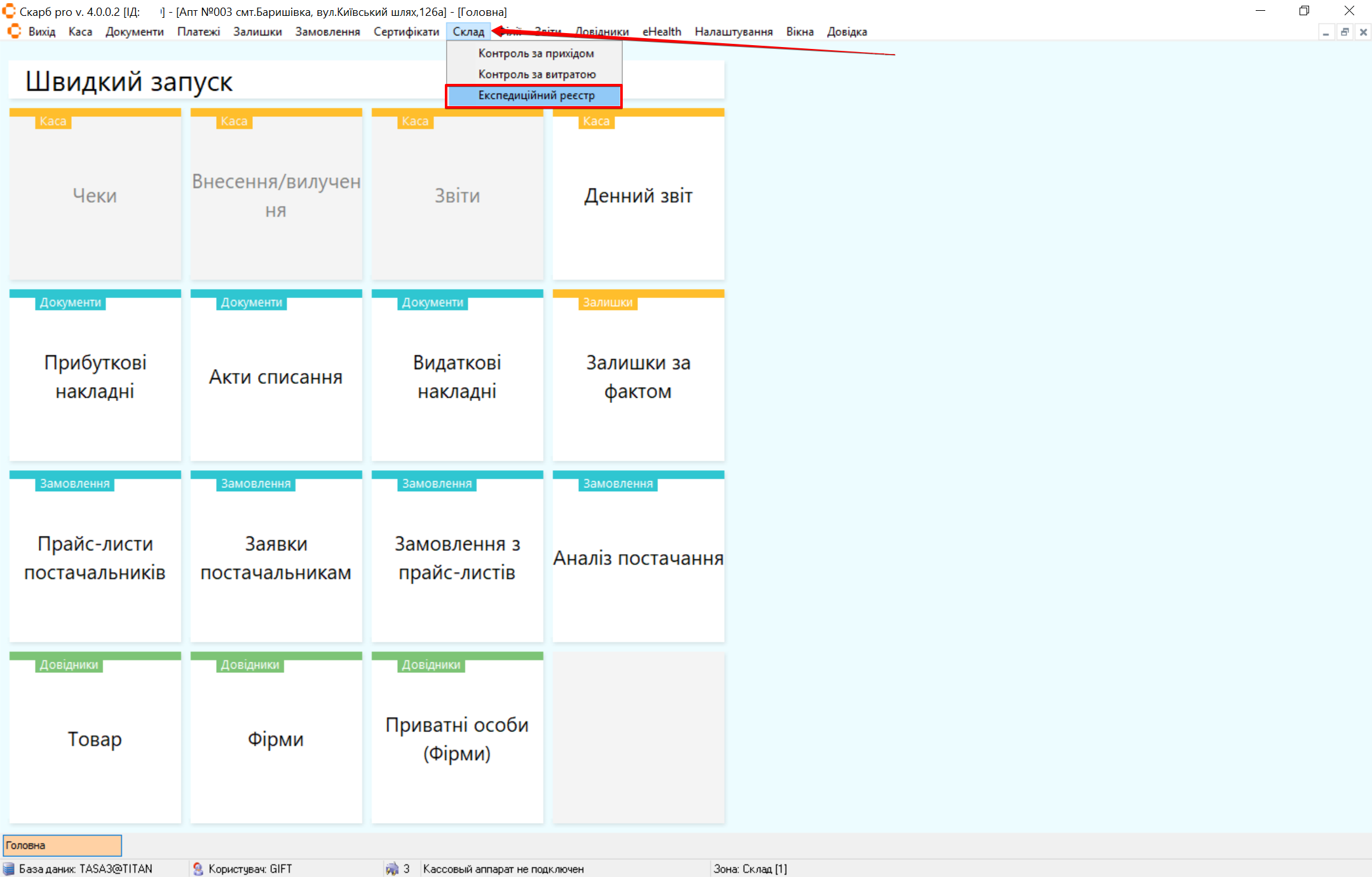Minimize the inner MDI window

pyautogui.click(x=1326, y=32)
